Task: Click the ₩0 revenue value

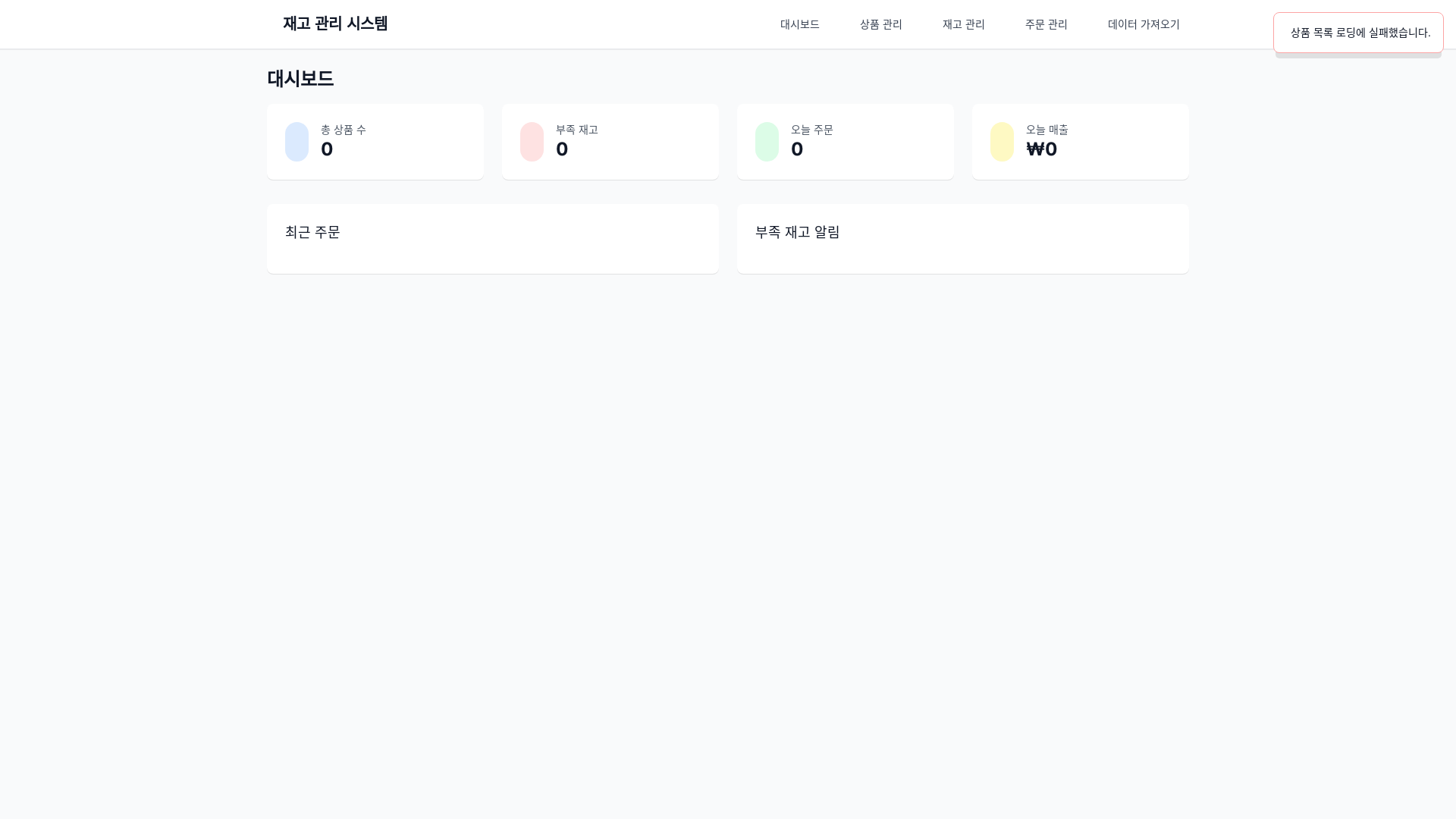Action: (x=1041, y=149)
